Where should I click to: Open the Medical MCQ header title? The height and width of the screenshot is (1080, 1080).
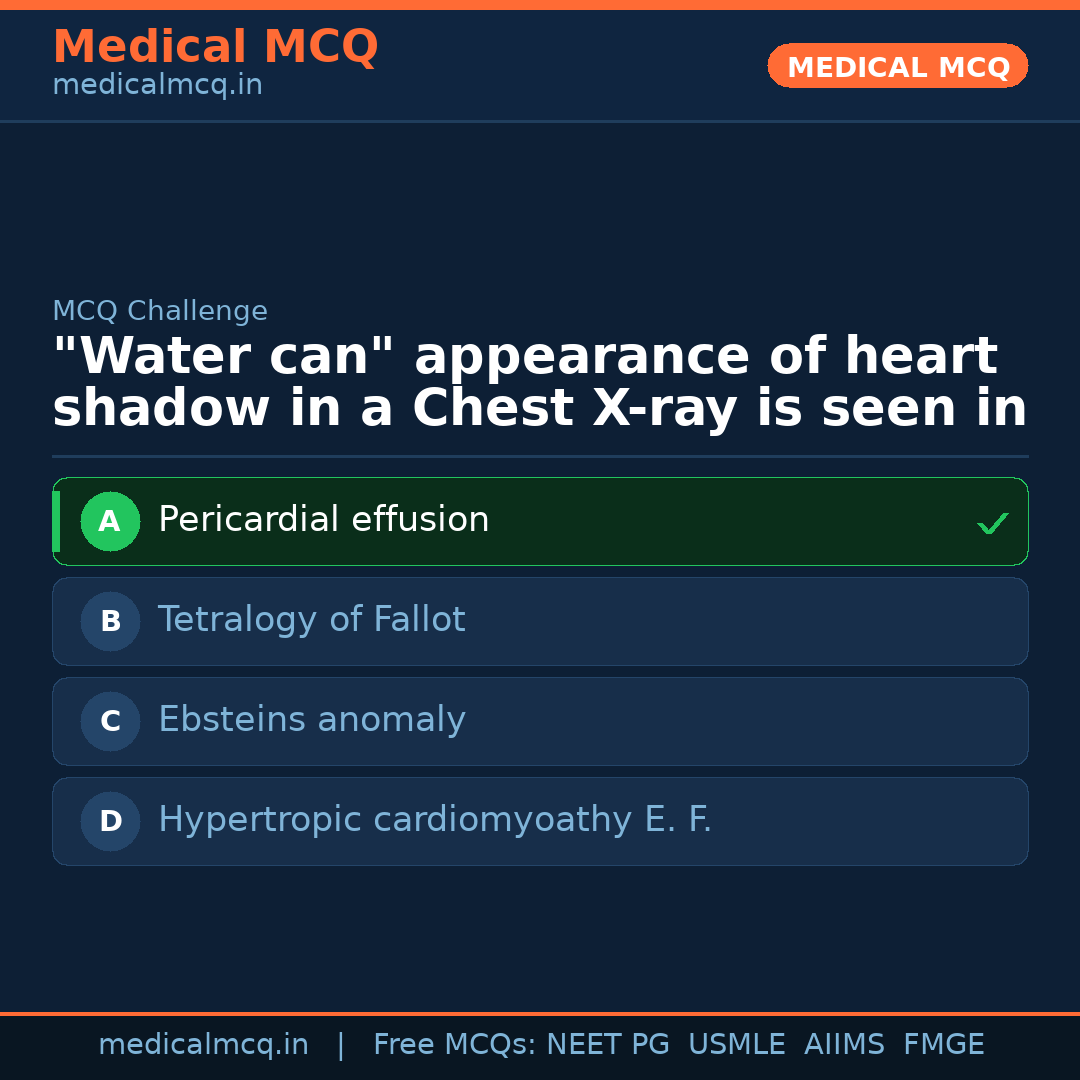click(x=215, y=47)
